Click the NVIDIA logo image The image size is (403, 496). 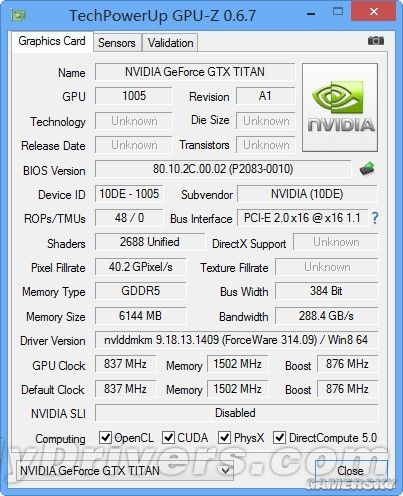click(x=340, y=107)
